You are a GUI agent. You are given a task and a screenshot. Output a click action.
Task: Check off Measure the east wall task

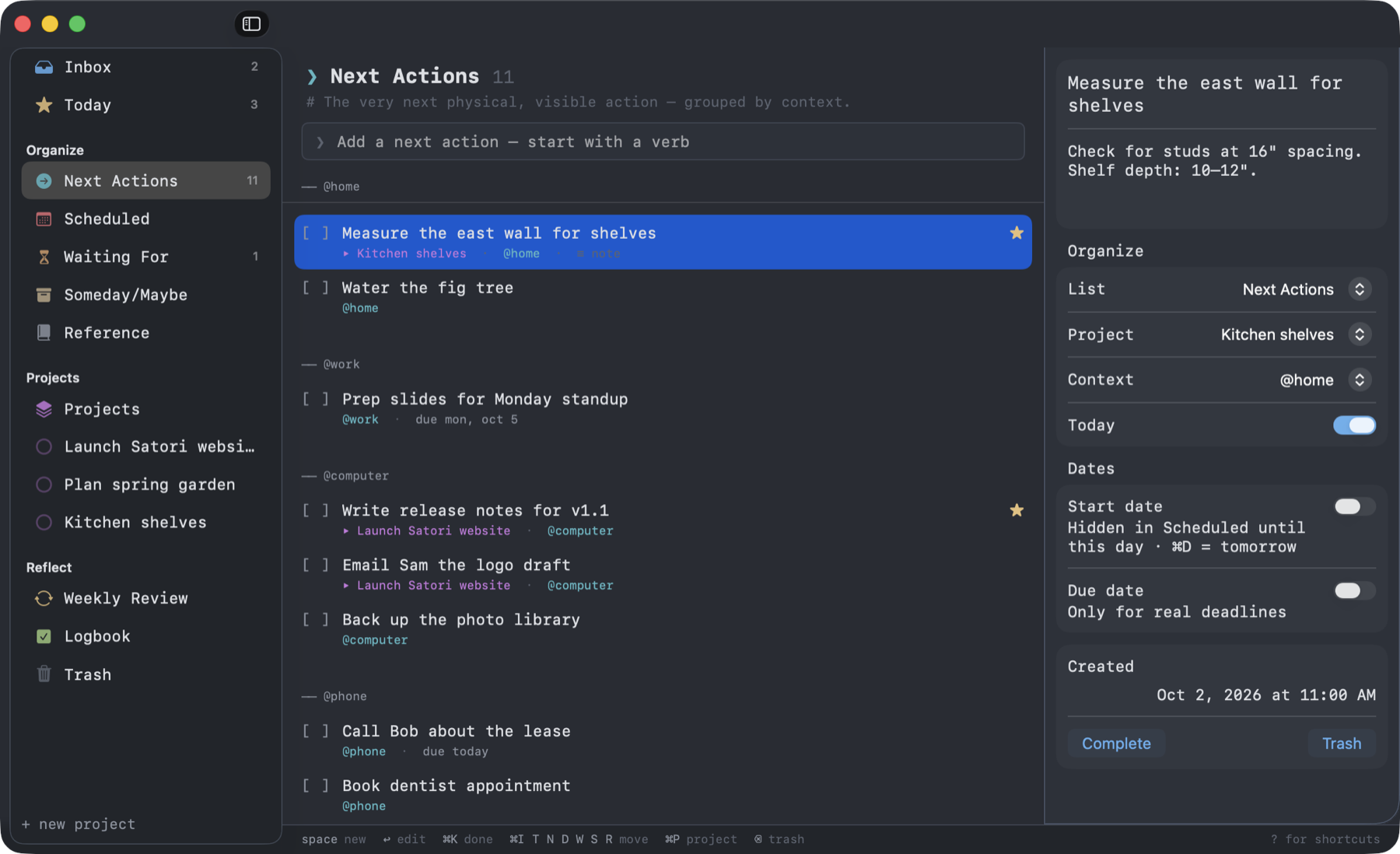pyautogui.click(x=316, y=233)
